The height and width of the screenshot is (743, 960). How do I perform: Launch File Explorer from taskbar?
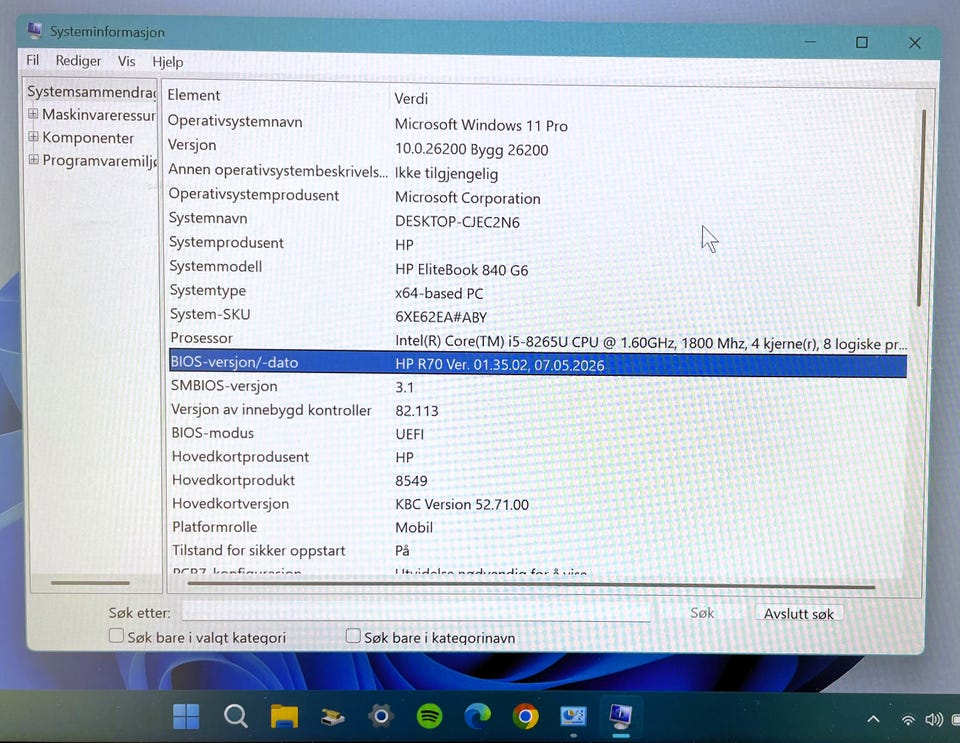[x=284, y=715]
